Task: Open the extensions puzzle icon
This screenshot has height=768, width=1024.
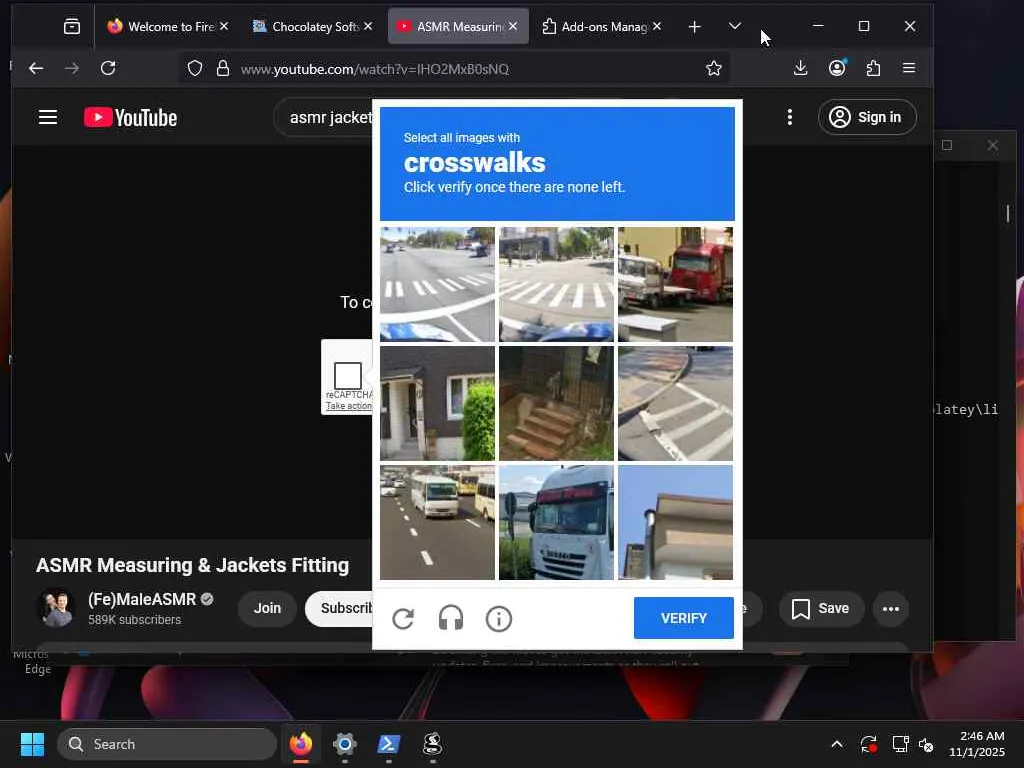Action: (x=873, y=68)
